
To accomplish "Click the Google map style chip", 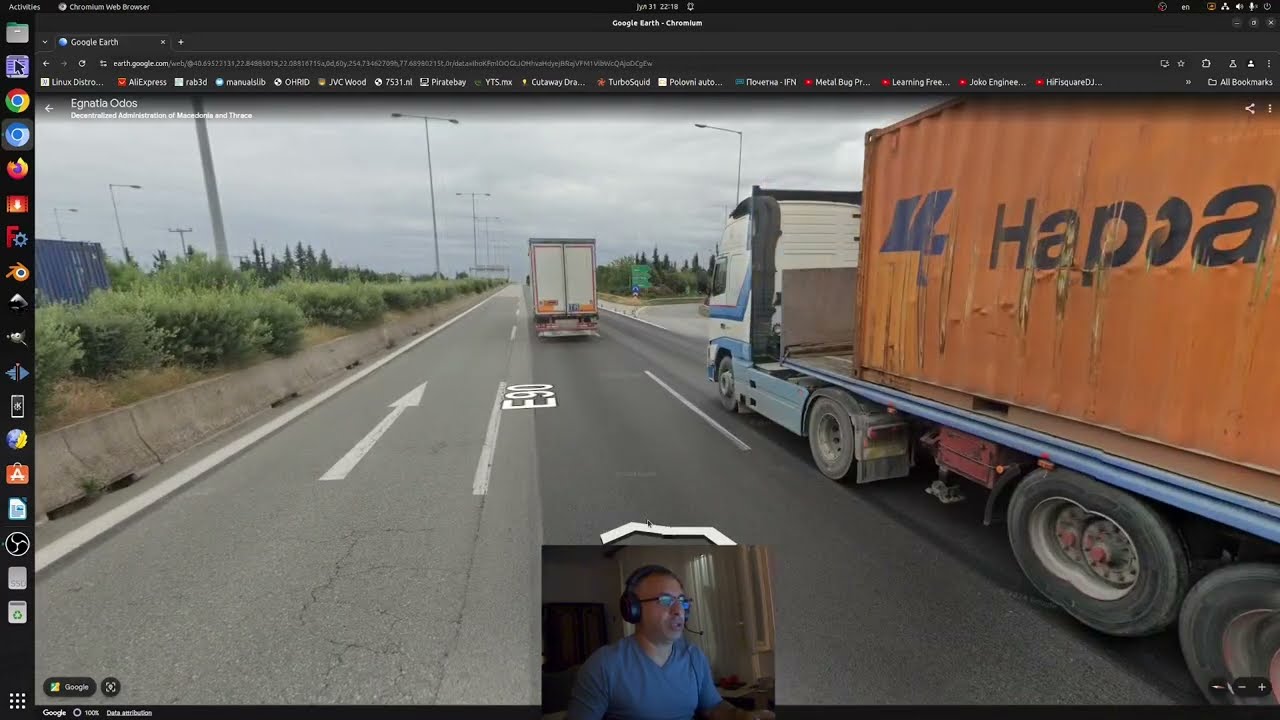I will [70, 687].
